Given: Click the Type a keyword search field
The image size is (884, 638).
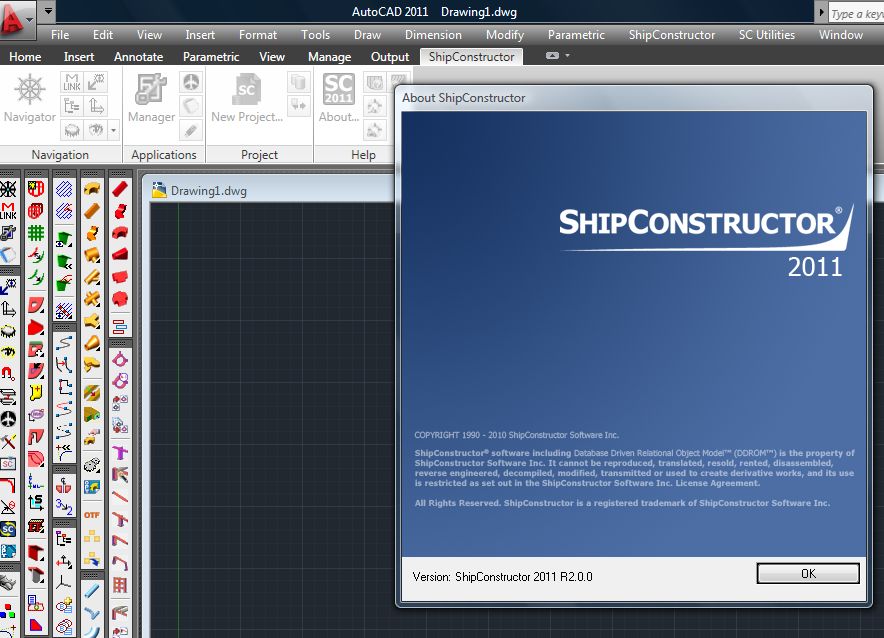Looking at the screenshot, I should click(856, 13).
